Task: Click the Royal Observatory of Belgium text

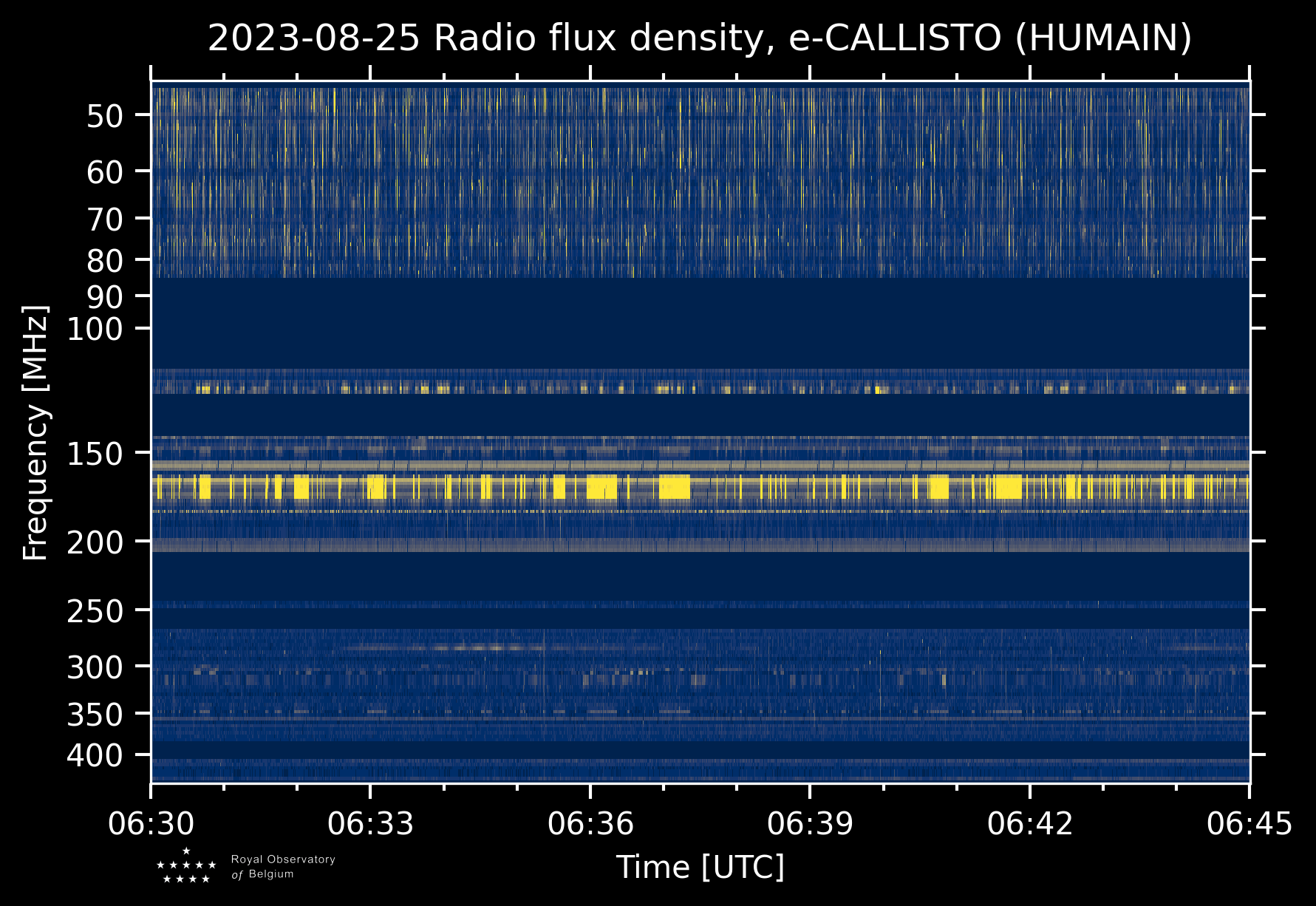Action: point(283,867)
